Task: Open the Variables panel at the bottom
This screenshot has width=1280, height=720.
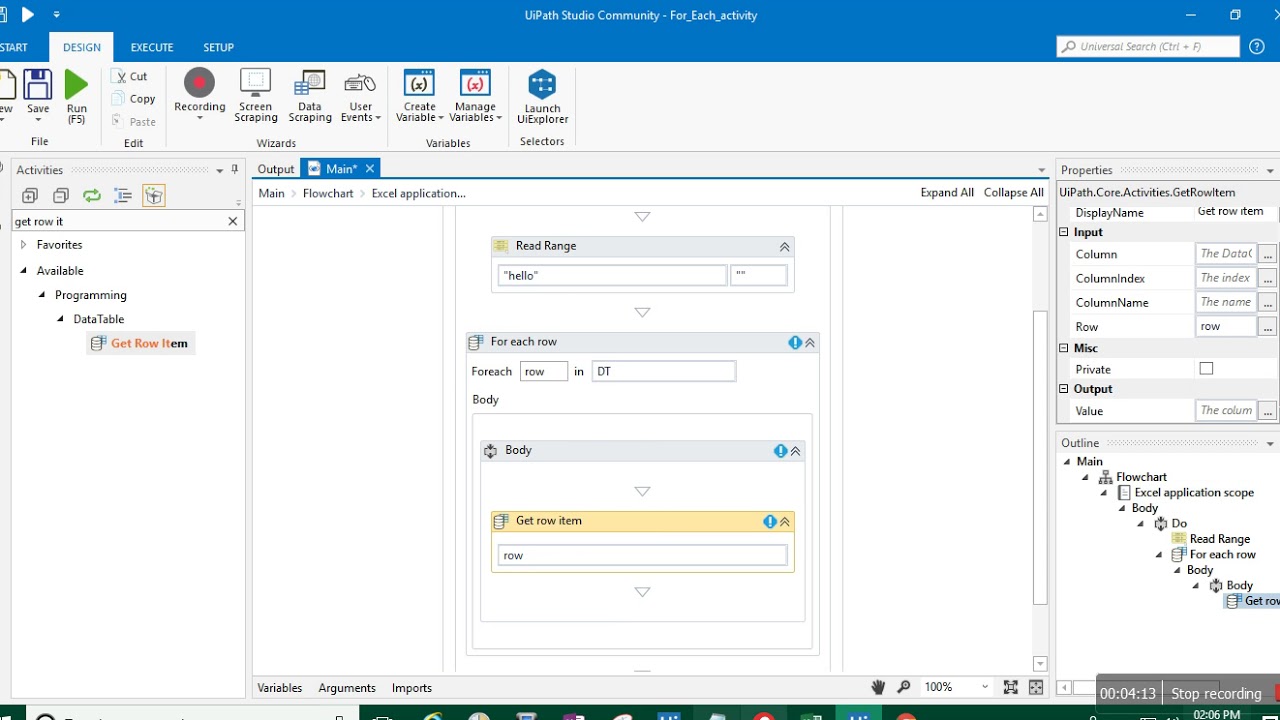Action: tap(280, 688)
